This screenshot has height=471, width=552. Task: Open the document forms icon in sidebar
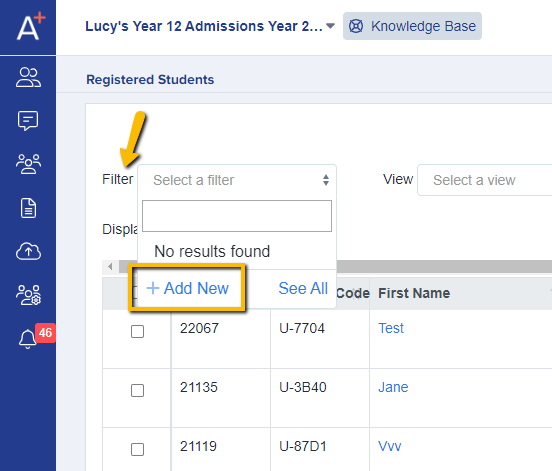(28, 208)
